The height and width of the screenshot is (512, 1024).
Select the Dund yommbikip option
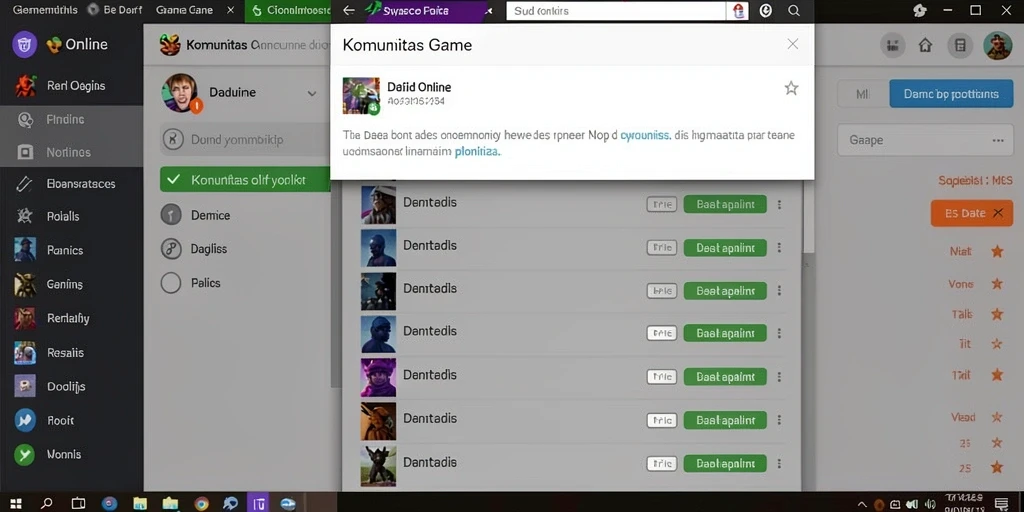pyautogui.click(x=245, y=139)
